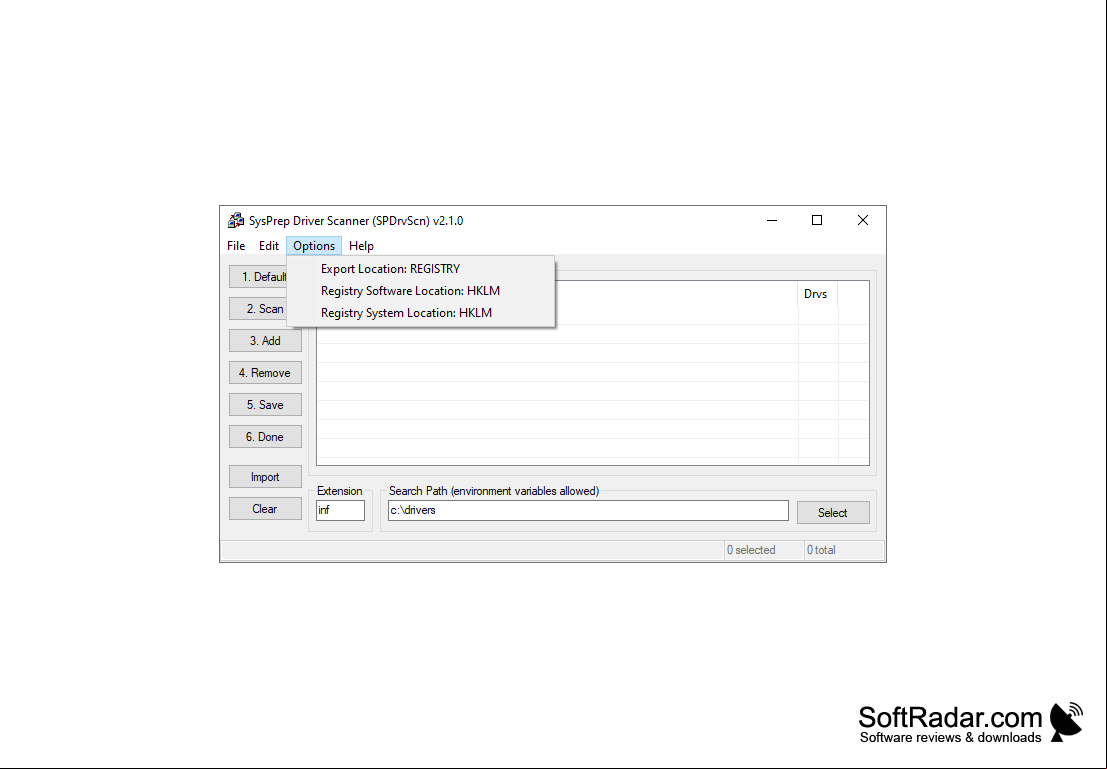The image size is (1107, 769).
Task: Close the SPDrvScn window
Action: 863,220
